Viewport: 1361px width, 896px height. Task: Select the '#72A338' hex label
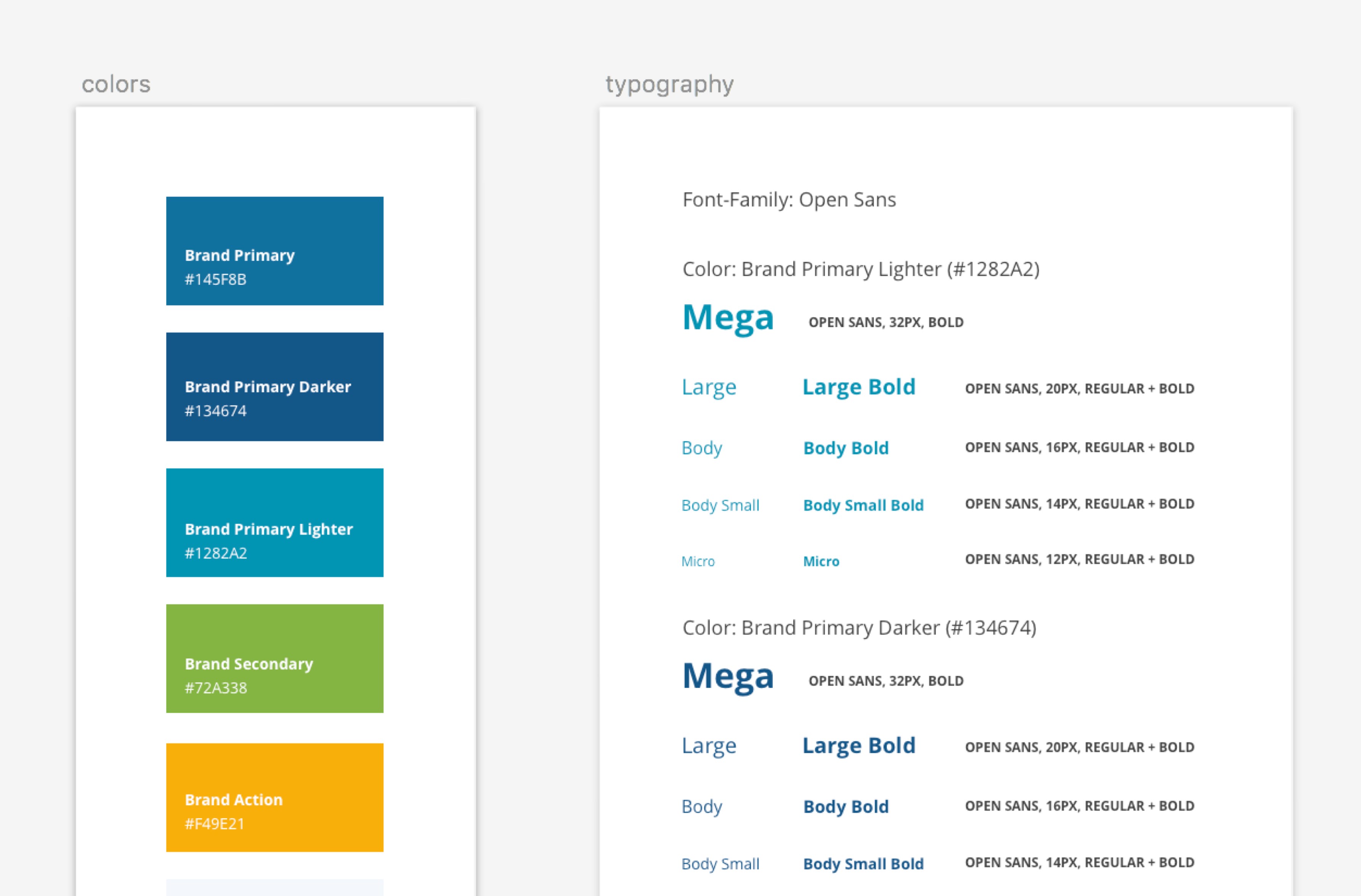[216, 688]
